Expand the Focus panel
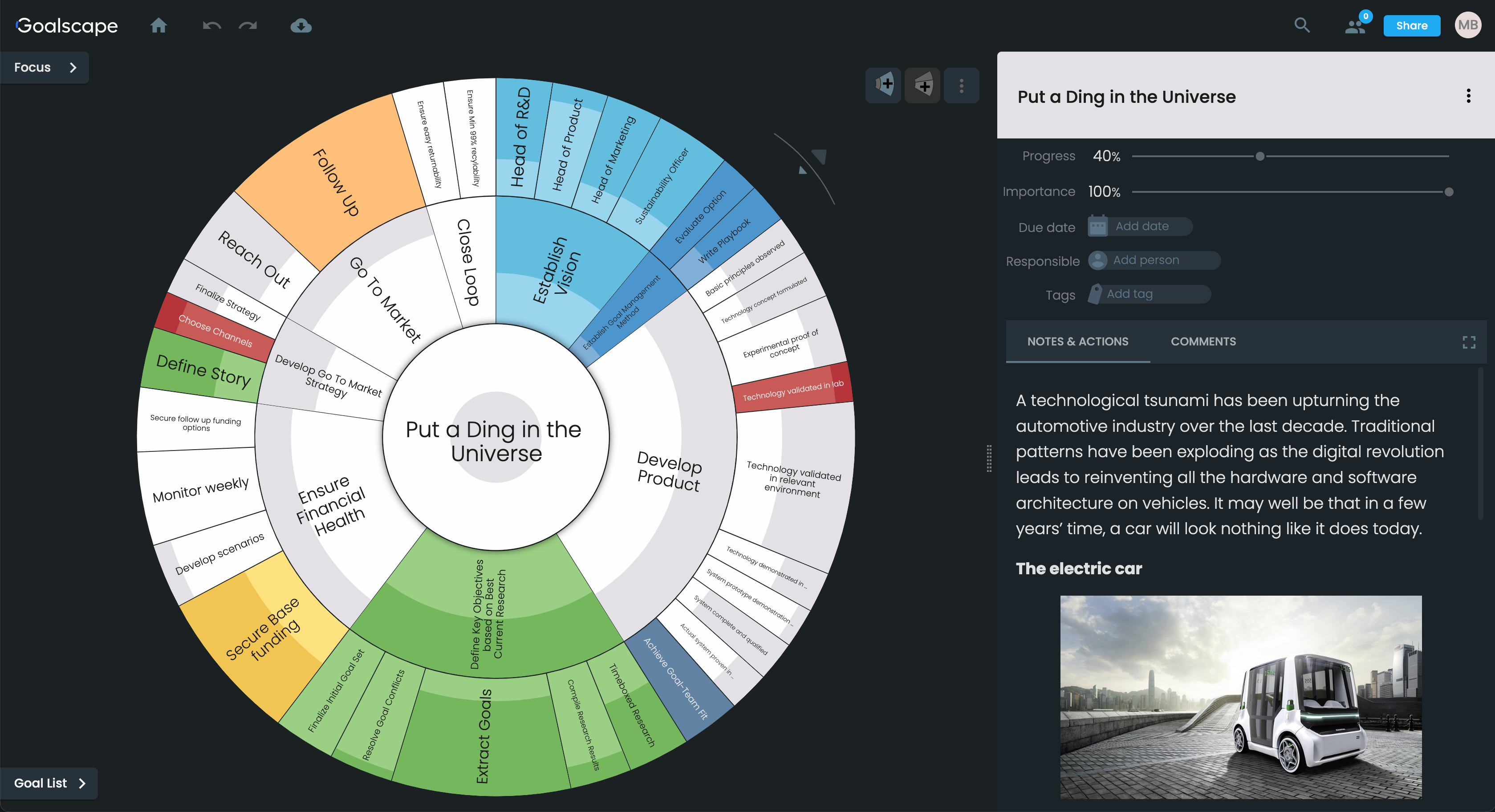 point(44,67)
